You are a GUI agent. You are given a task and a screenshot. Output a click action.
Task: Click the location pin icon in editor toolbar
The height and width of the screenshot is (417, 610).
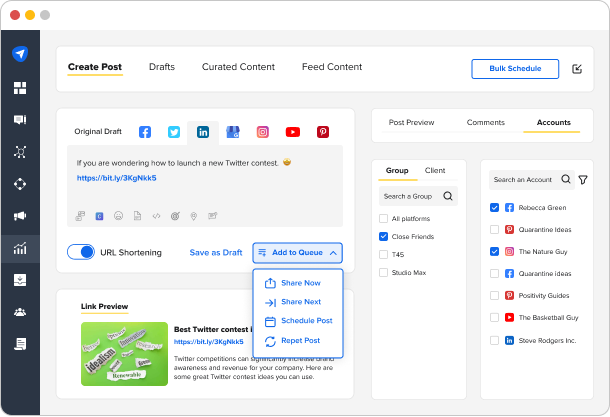[193, 216]
